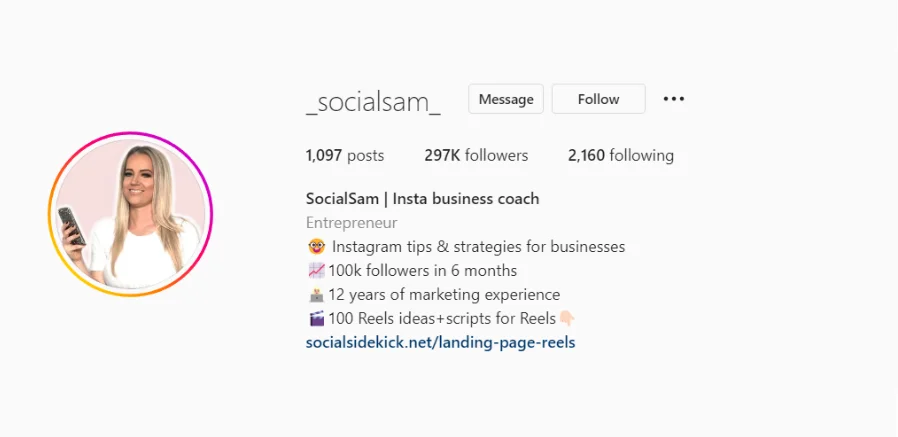Click the chart emoji before 100k followers
This screenshot has width=898, height=437.
(x=316, y=270)
